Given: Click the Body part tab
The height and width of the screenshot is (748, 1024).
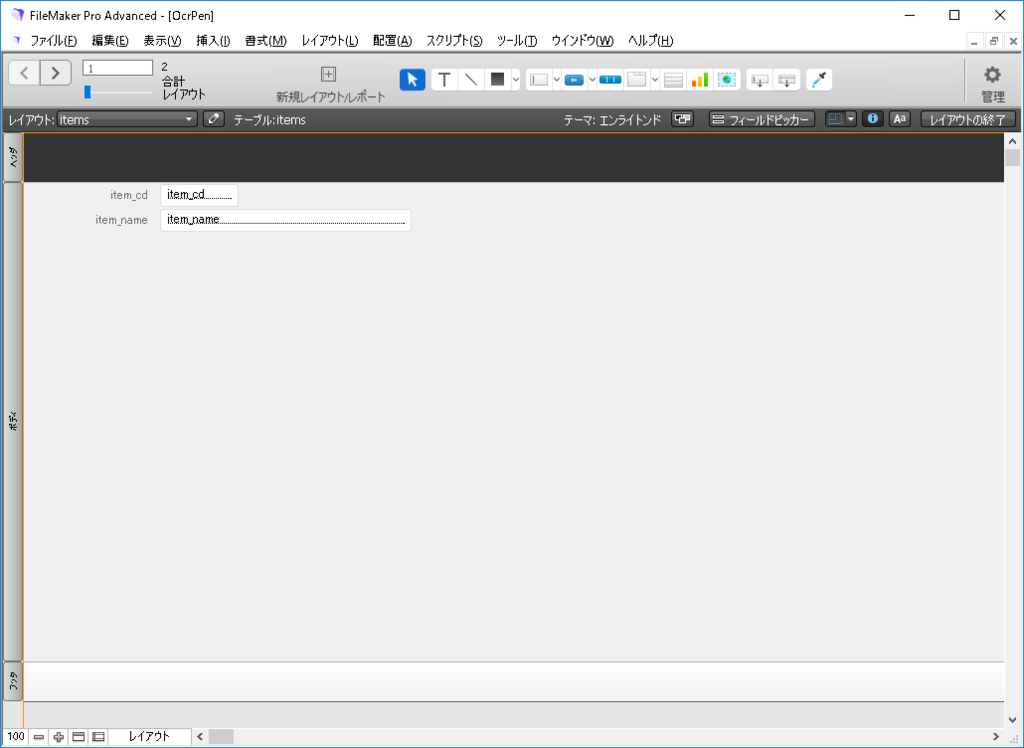Looking at the screenshot, I should click(13, 422).
